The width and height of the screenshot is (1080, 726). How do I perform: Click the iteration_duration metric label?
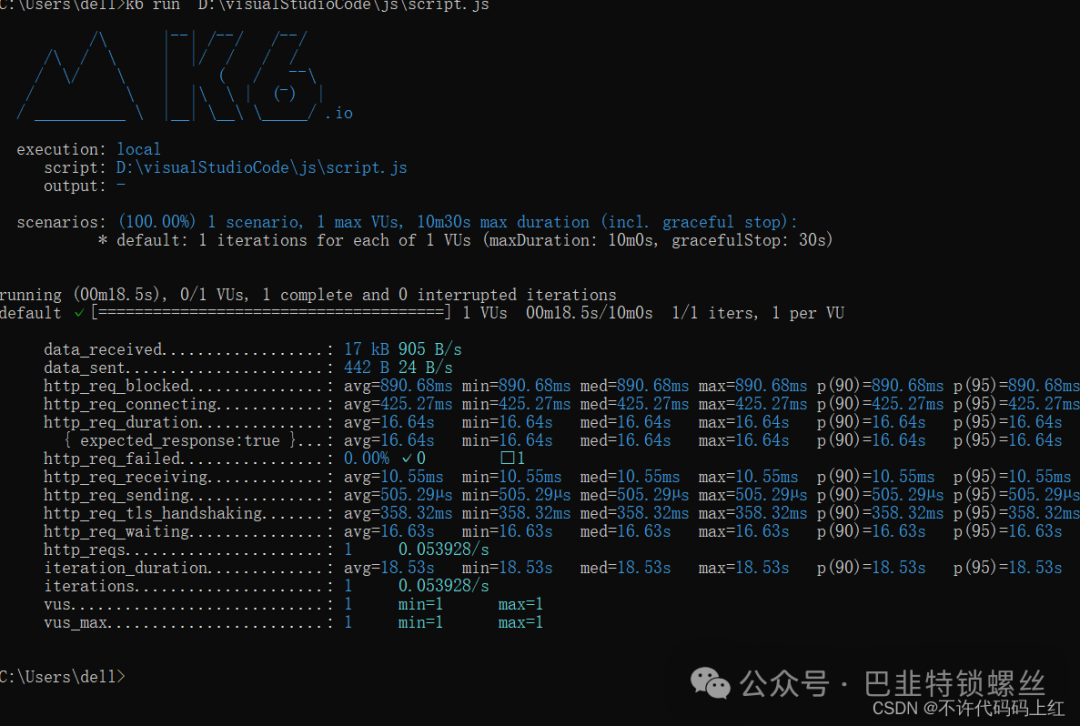(126, 568)
